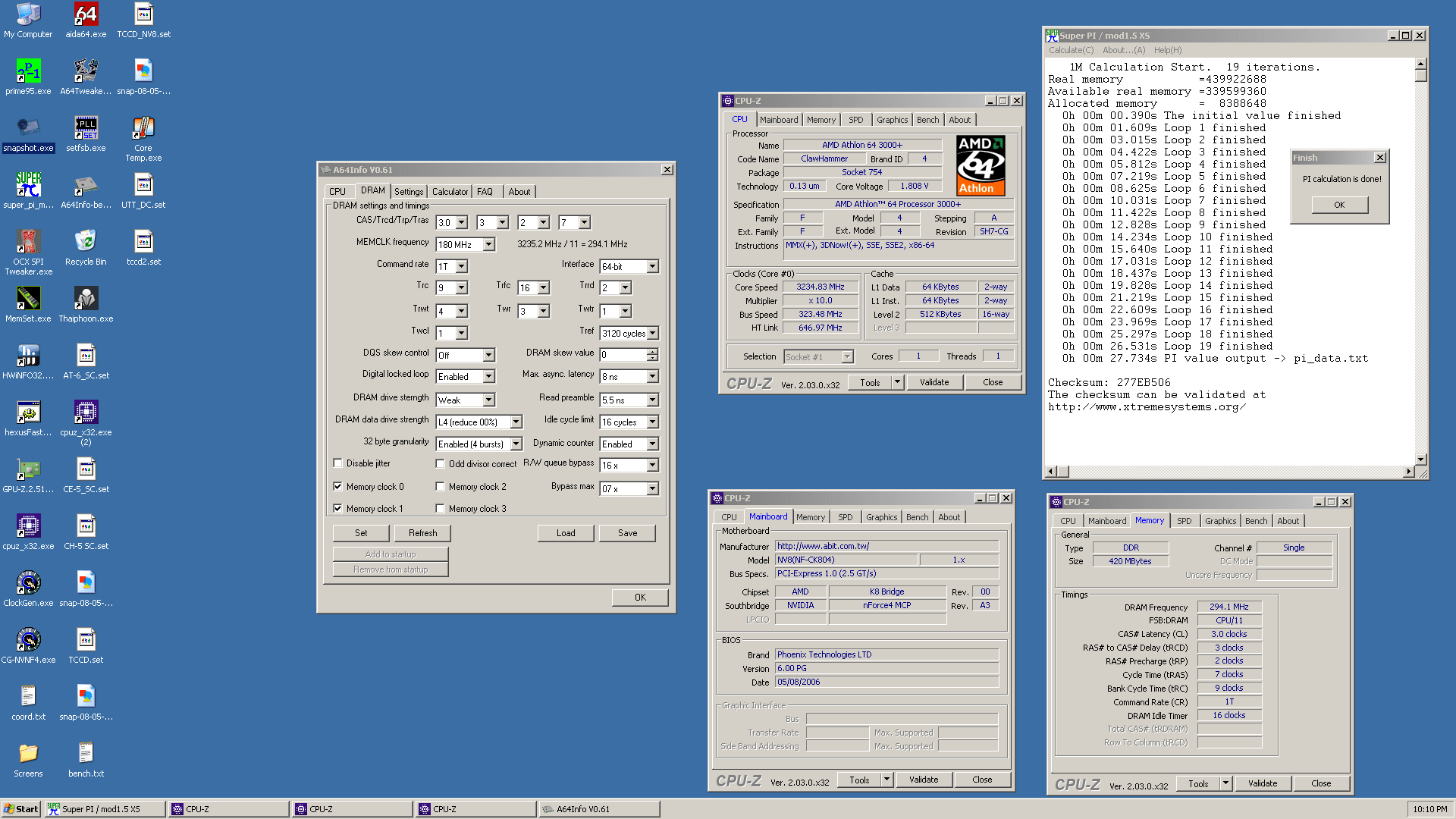This screenshot has width=1456, height=819.
Task: Enable Odd divisor correct checkbox
Action: click(x=440, y=463)
